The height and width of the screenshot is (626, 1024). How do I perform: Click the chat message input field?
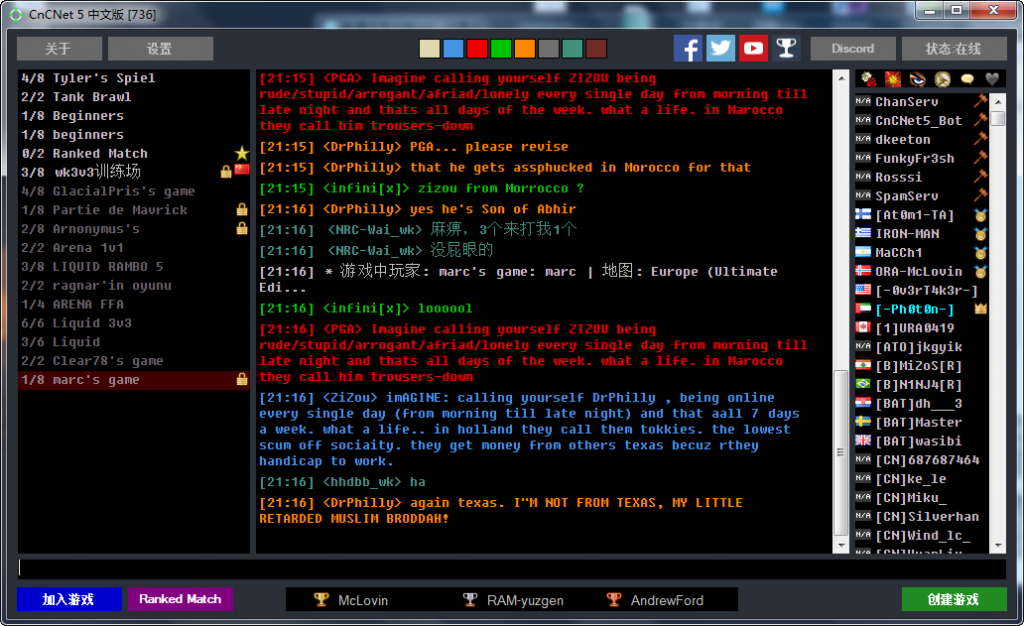click(x=510, y=569)
